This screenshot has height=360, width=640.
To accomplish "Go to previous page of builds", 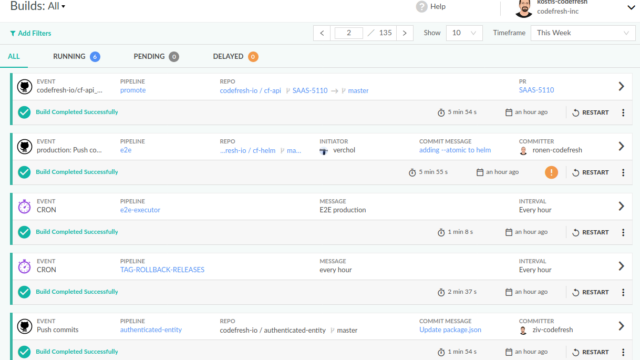I will click(322, 33).
